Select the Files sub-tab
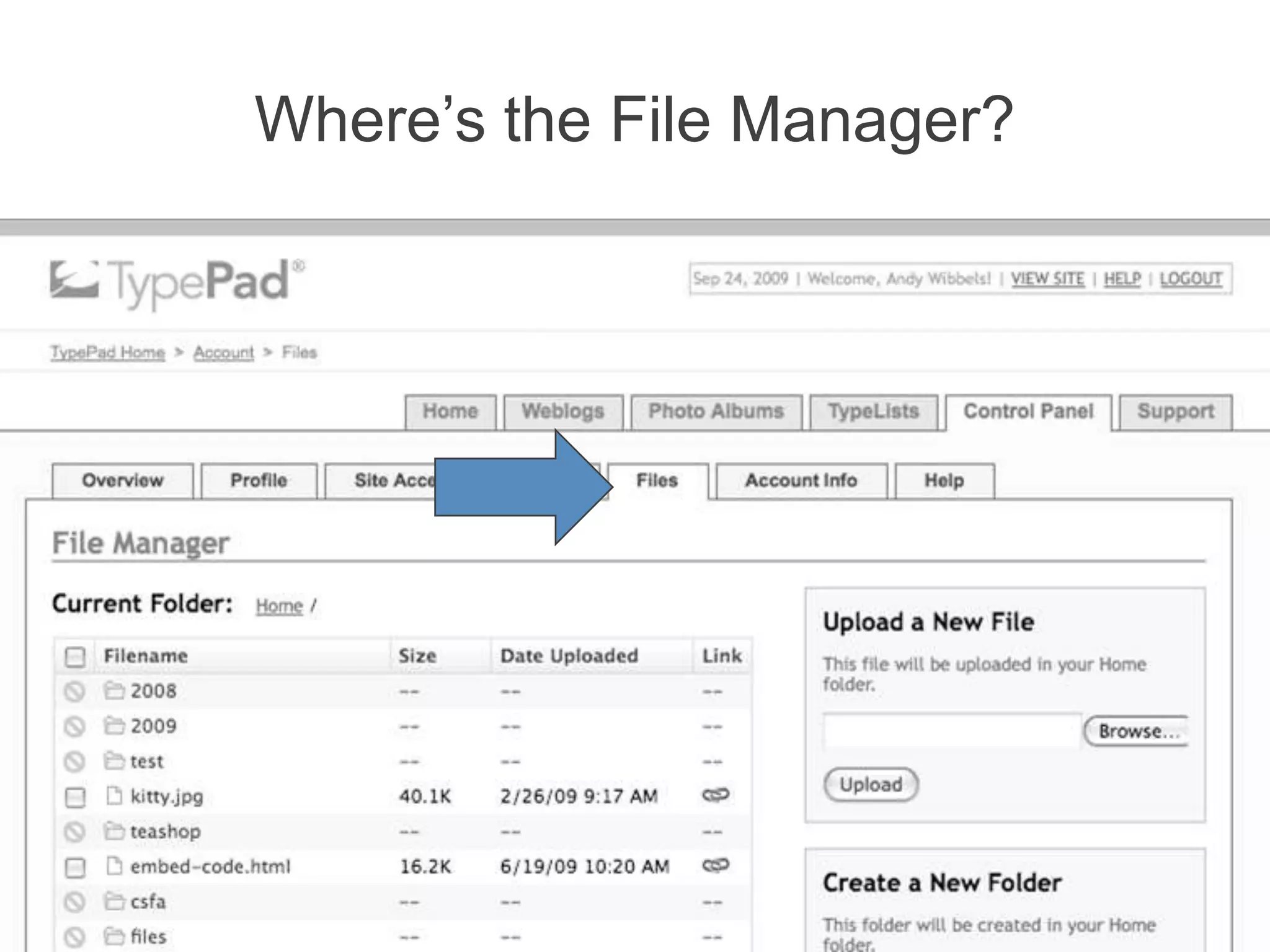This screenshot has height=952, width=1270. point(657,480)
